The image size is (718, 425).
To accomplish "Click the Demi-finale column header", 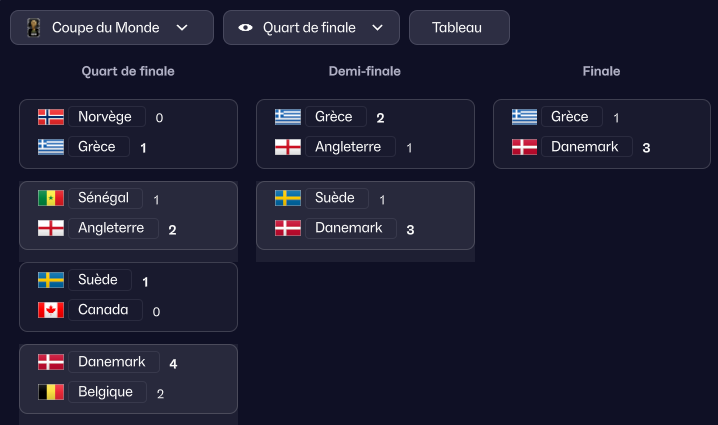I will coord(365,72).
